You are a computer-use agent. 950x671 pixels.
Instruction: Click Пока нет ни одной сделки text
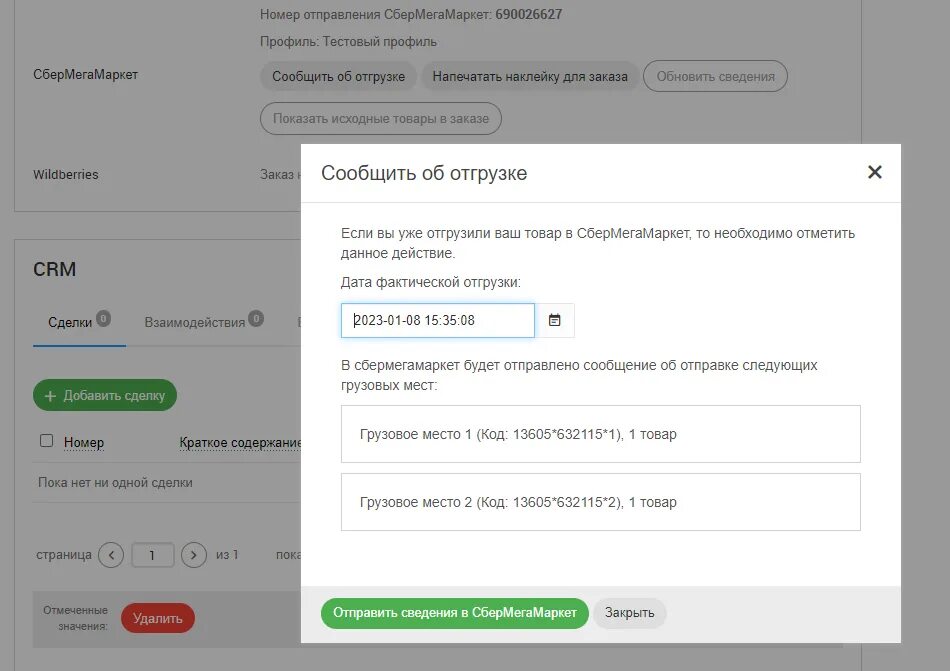point(115,483)
